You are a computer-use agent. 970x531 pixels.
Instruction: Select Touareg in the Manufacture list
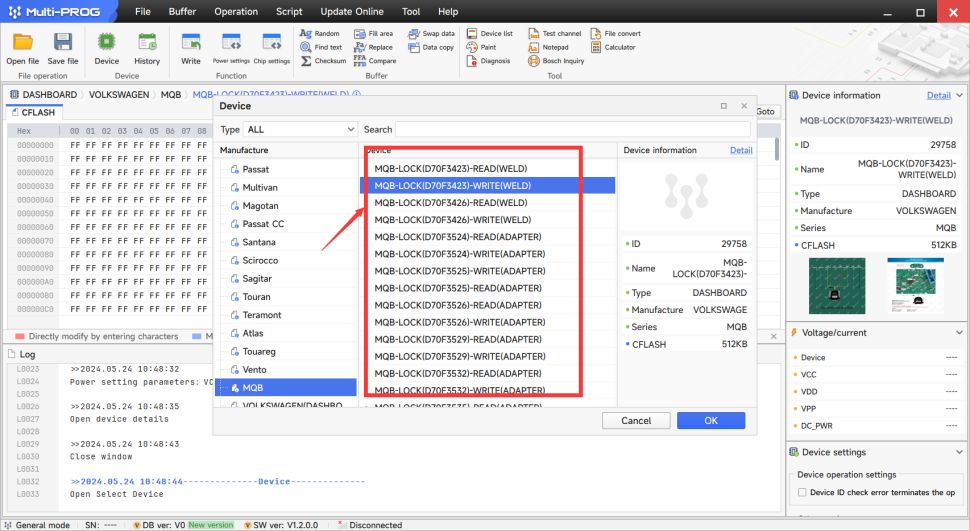pyautogui.click(x=260, y=351)
